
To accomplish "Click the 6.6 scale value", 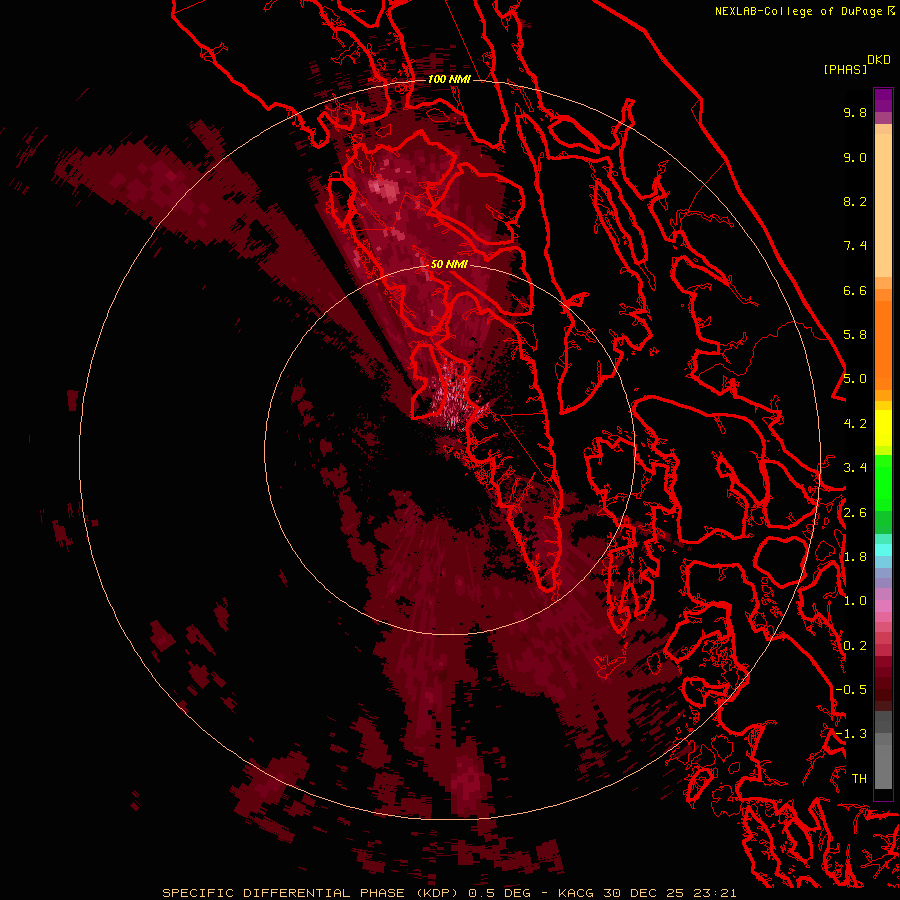I will point(855,290).
